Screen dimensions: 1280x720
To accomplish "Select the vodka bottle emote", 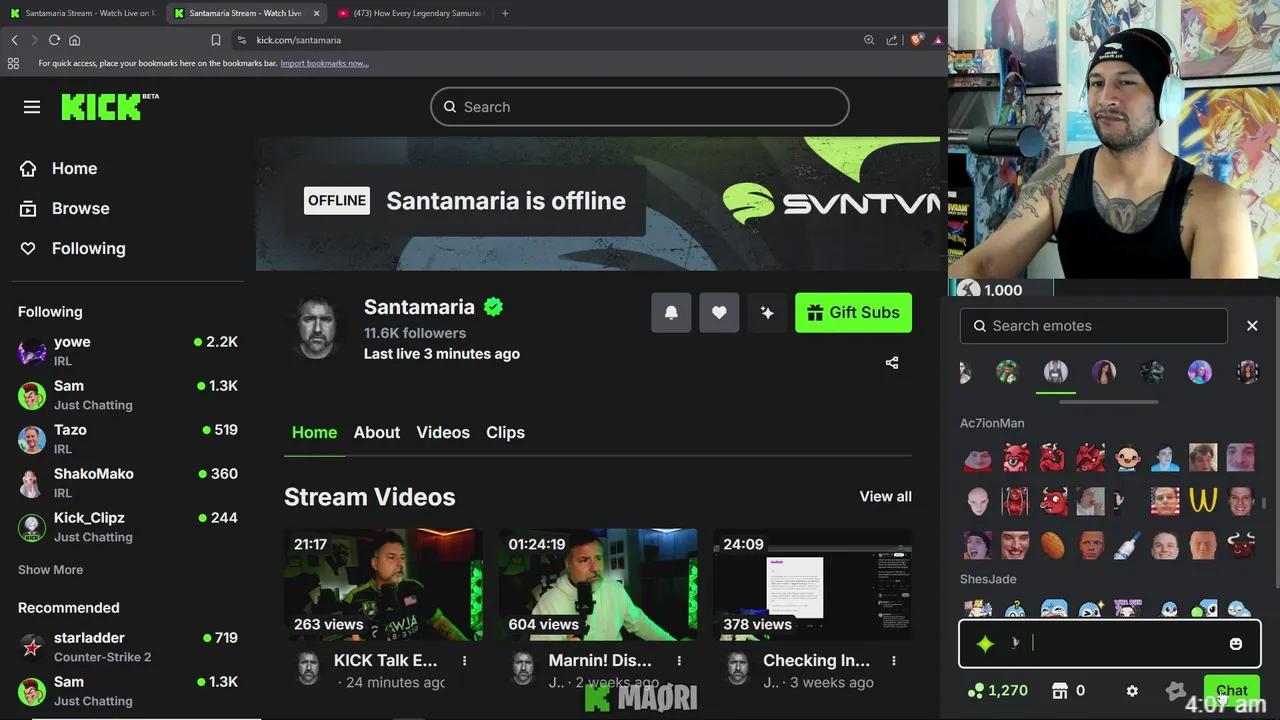I will pos(1128,545).
